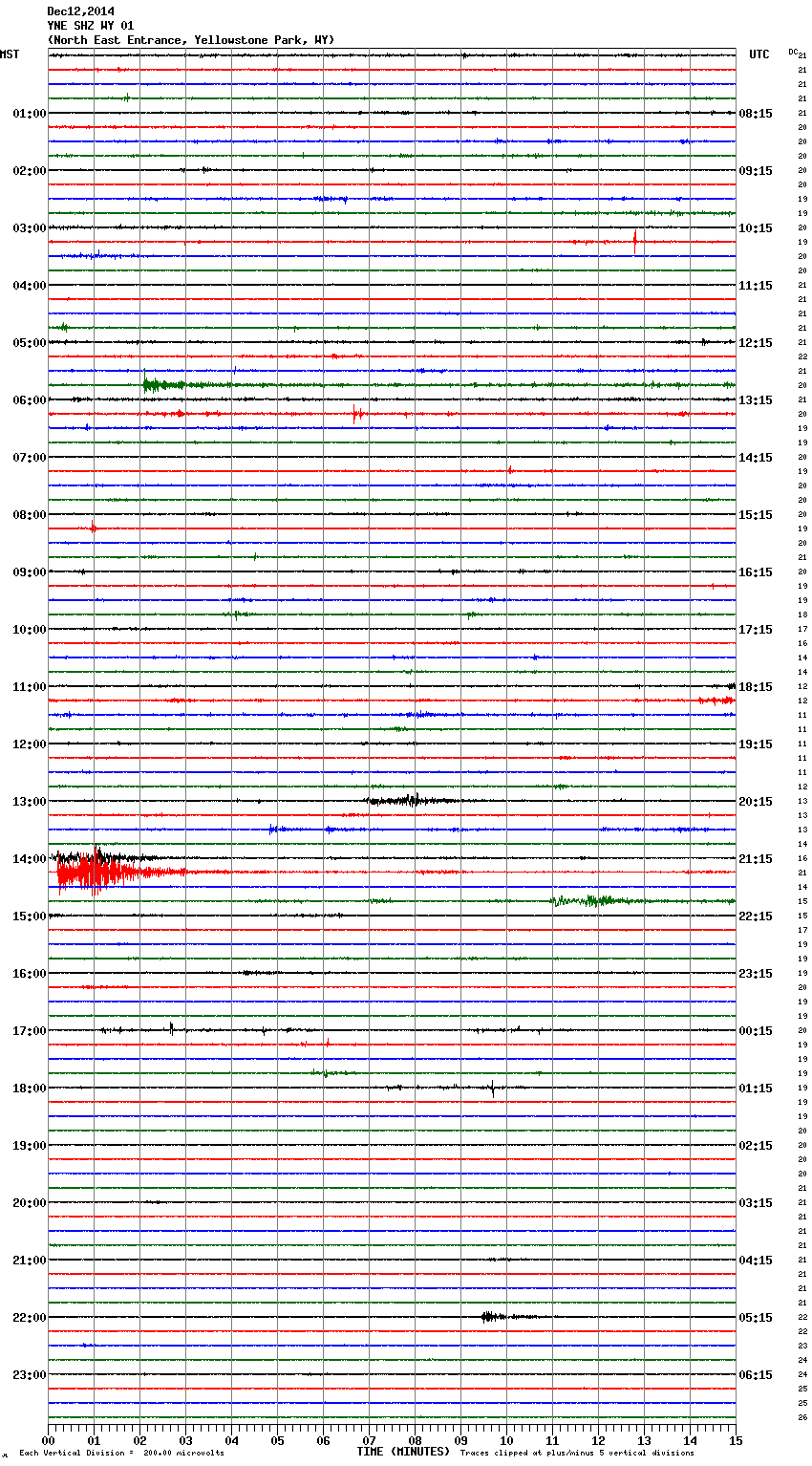The image size is (812, 1466).
Task: Select the 03:00 MST row label
Action: point(29,228)
